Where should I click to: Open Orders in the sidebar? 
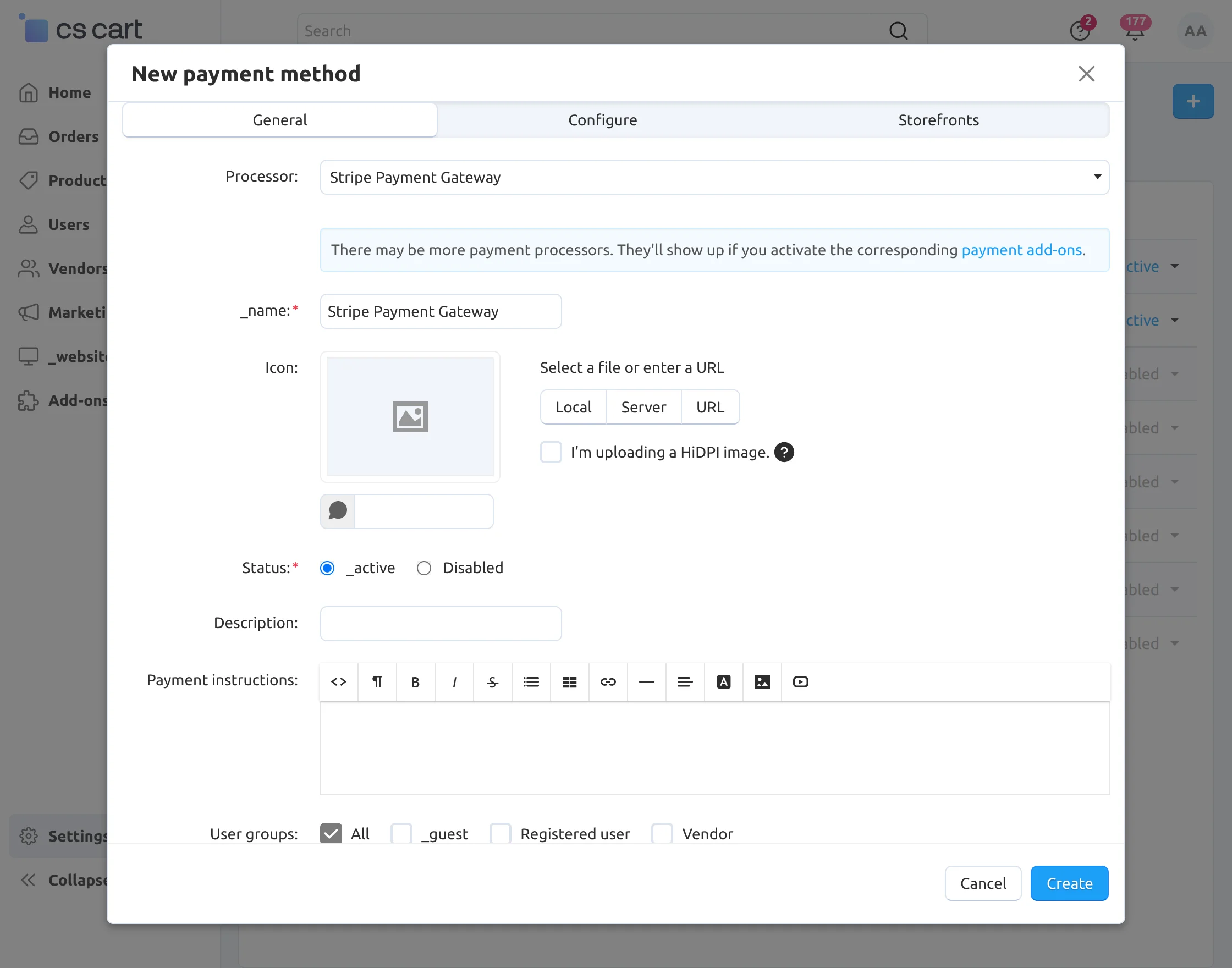(59, 136)
